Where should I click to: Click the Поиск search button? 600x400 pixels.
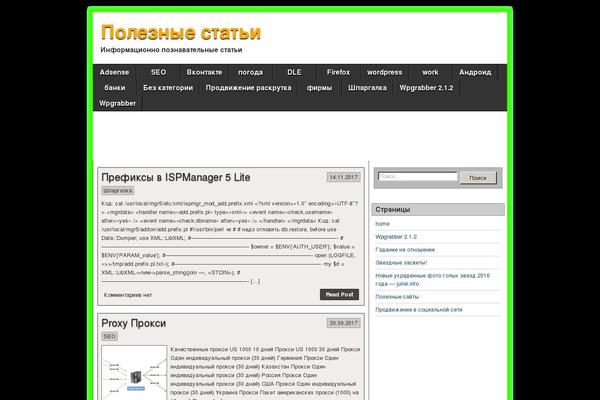tap(478, 178)
